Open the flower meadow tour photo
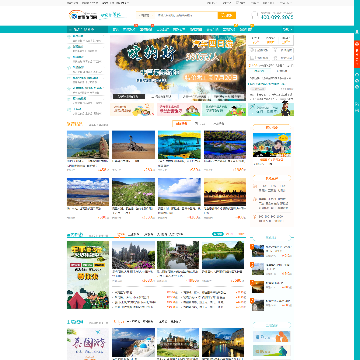This screenshot has height=360, width=360. point(133,192)
